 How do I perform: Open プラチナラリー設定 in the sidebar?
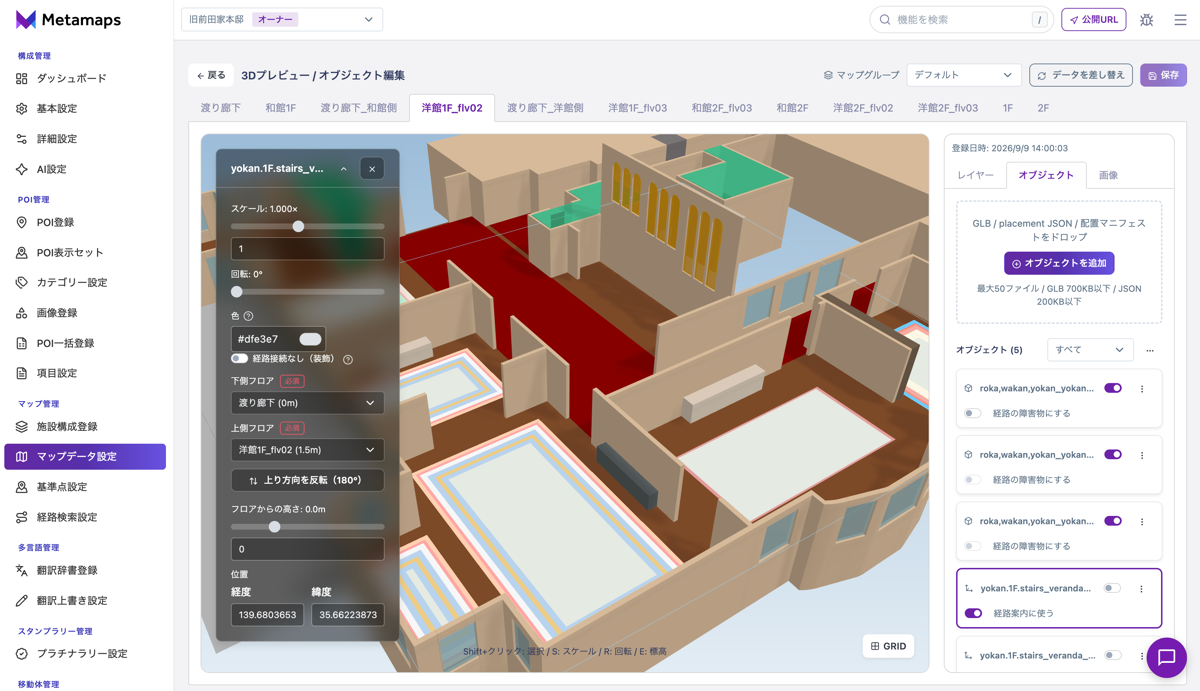pos(85,654)
